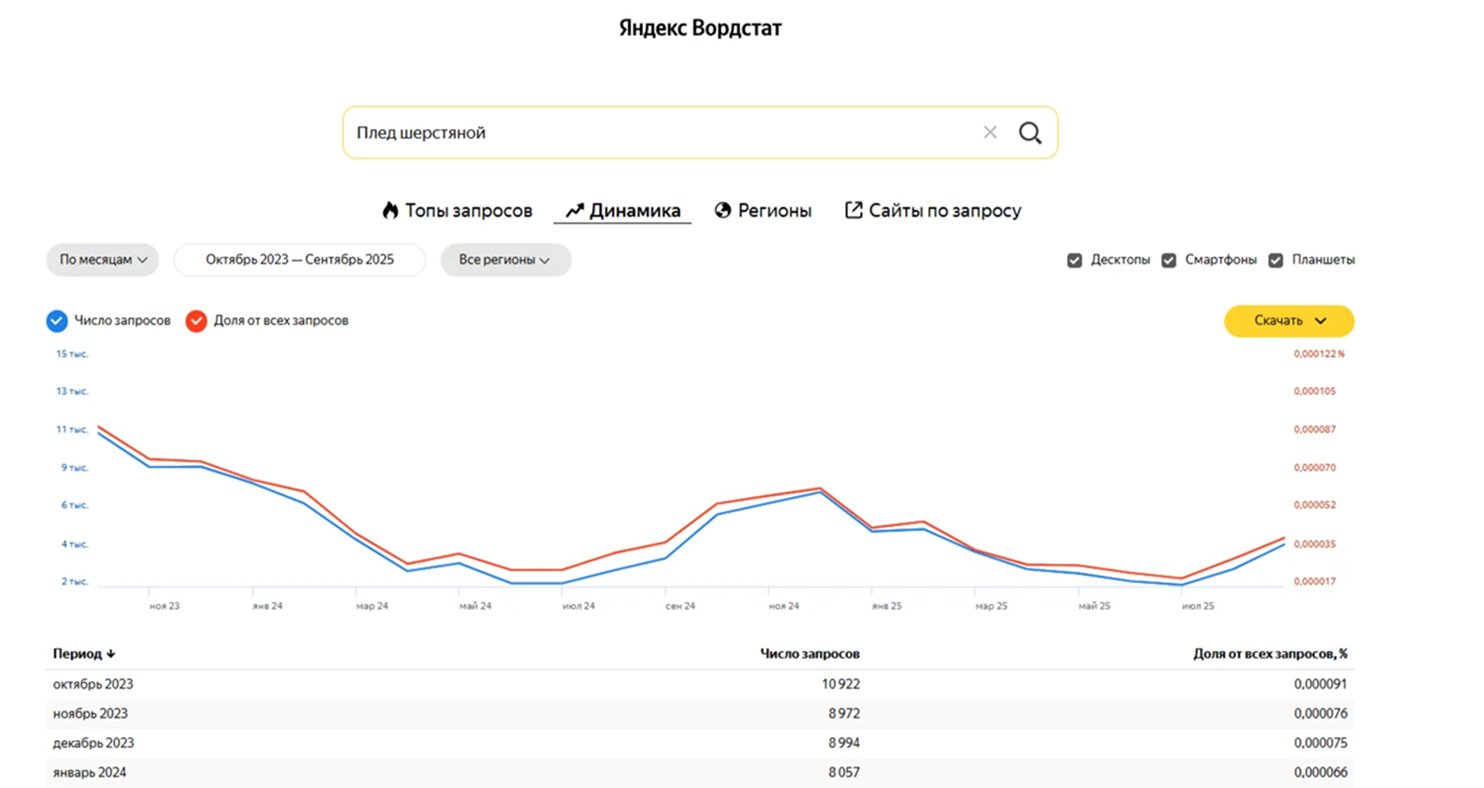The width and height of the screenshot is (1484, 788).
Task: Open the По месяцам grouping dropdown
Action: [x=103, y=260]
